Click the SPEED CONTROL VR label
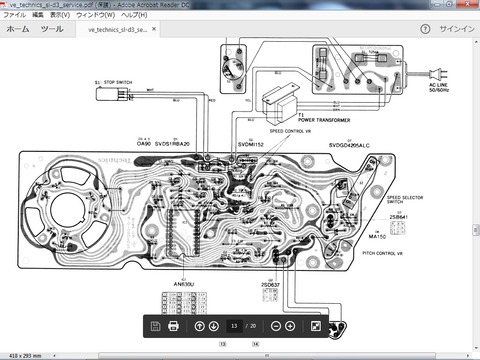Screen dimensions: 480x360 290,131
